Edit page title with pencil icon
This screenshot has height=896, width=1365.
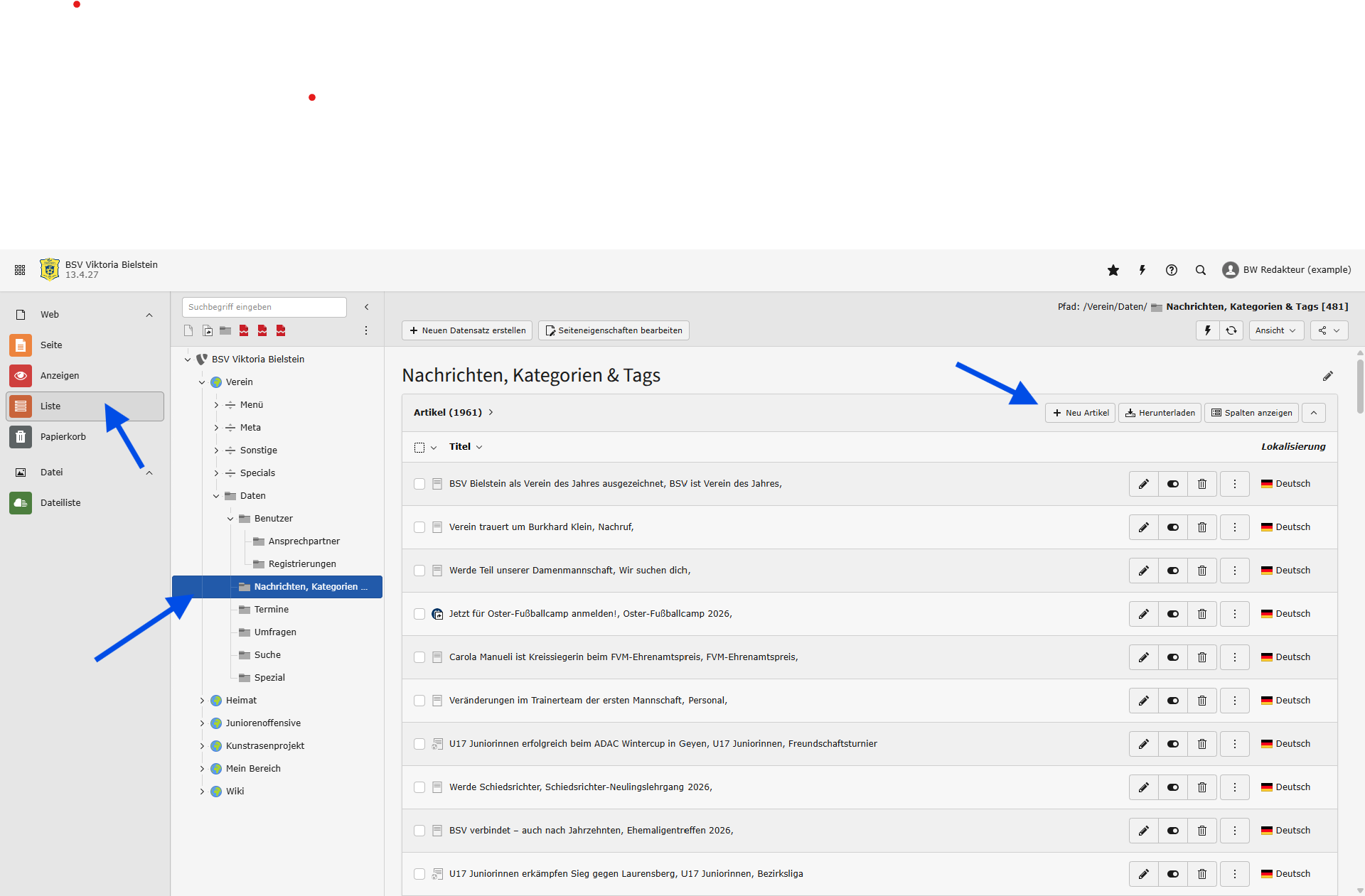[1327, 376]
